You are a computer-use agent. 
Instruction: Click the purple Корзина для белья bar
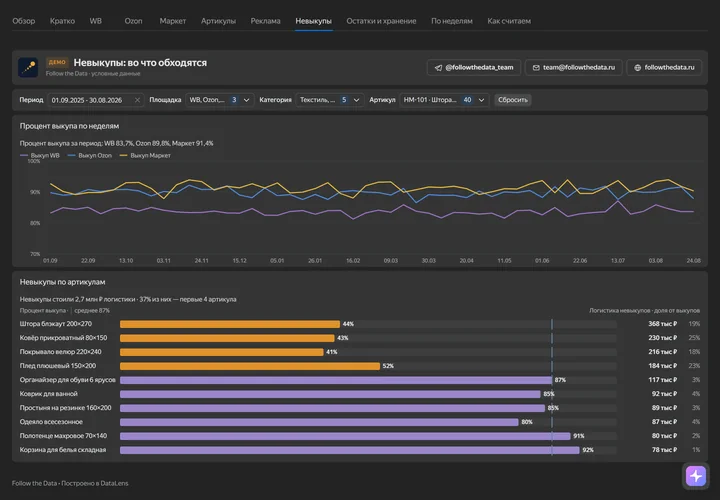coord(349,450)
